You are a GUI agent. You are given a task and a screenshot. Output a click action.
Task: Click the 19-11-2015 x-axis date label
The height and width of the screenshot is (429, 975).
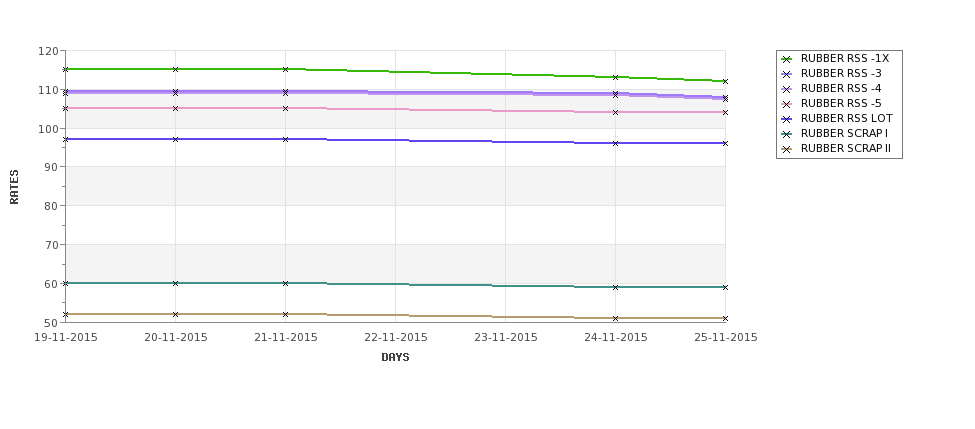click(65, 338)
